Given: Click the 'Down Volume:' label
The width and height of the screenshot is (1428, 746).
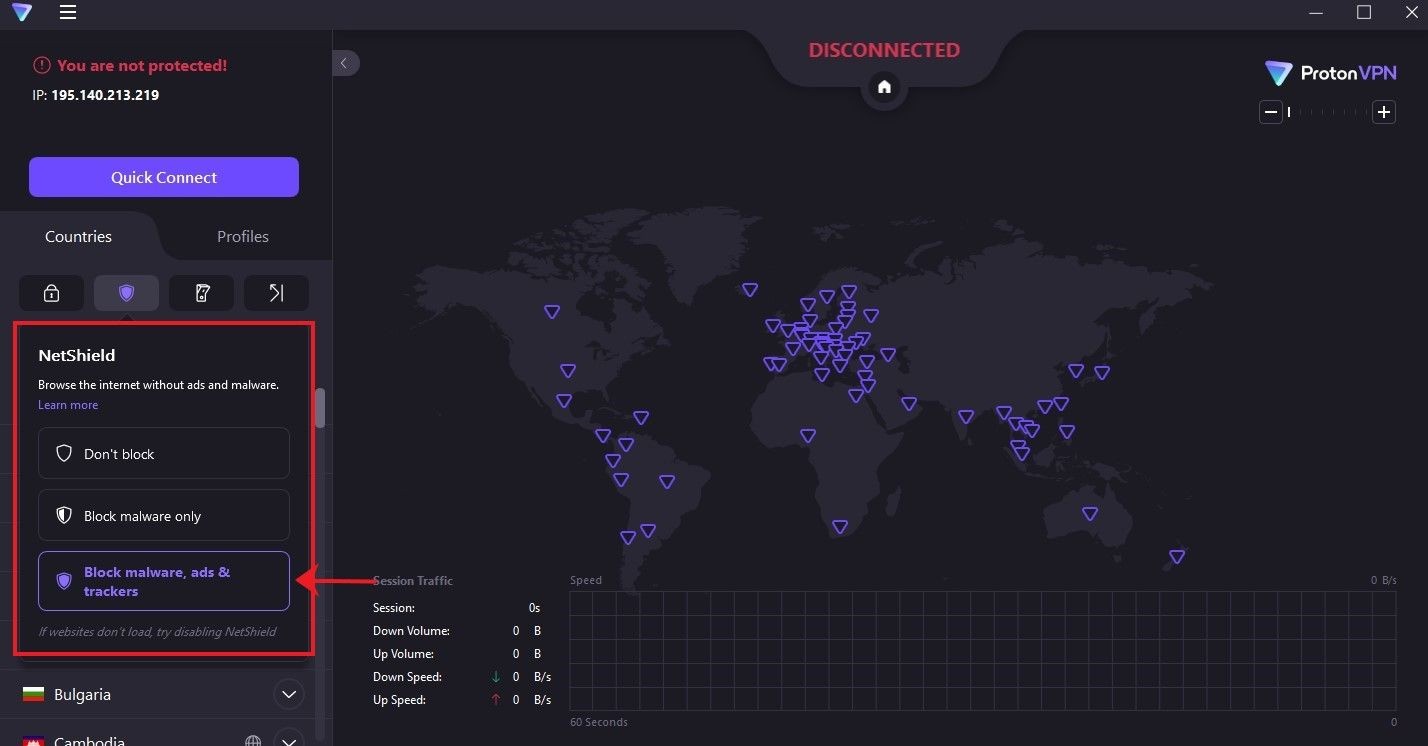Looking at the screenshot, I should pyautogui.click(x=411, y=631).
